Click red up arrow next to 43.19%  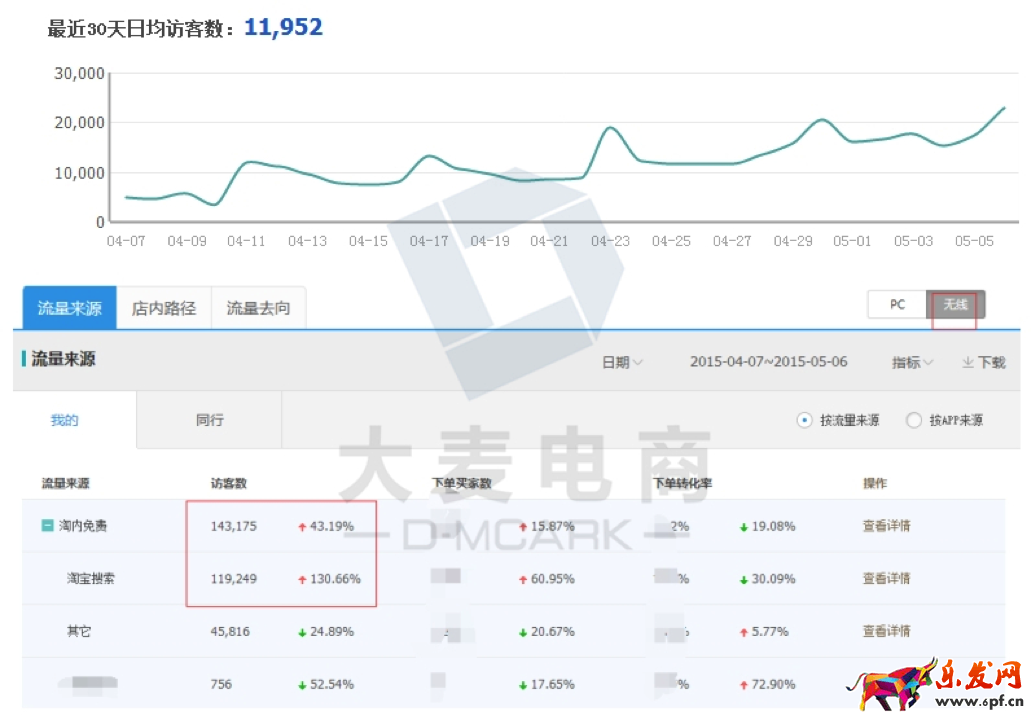pyautogui.click(x=302, y=526)
